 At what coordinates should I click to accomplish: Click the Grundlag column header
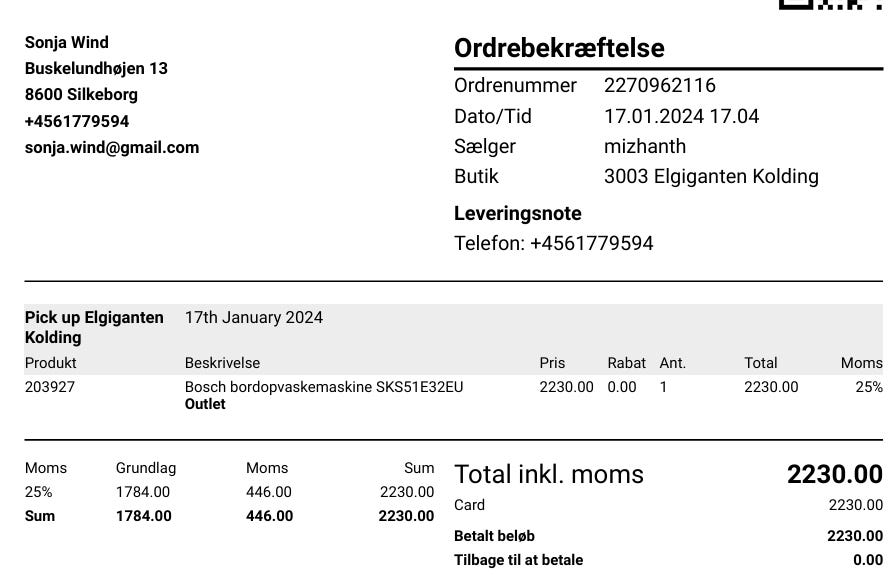pos(146,468)
